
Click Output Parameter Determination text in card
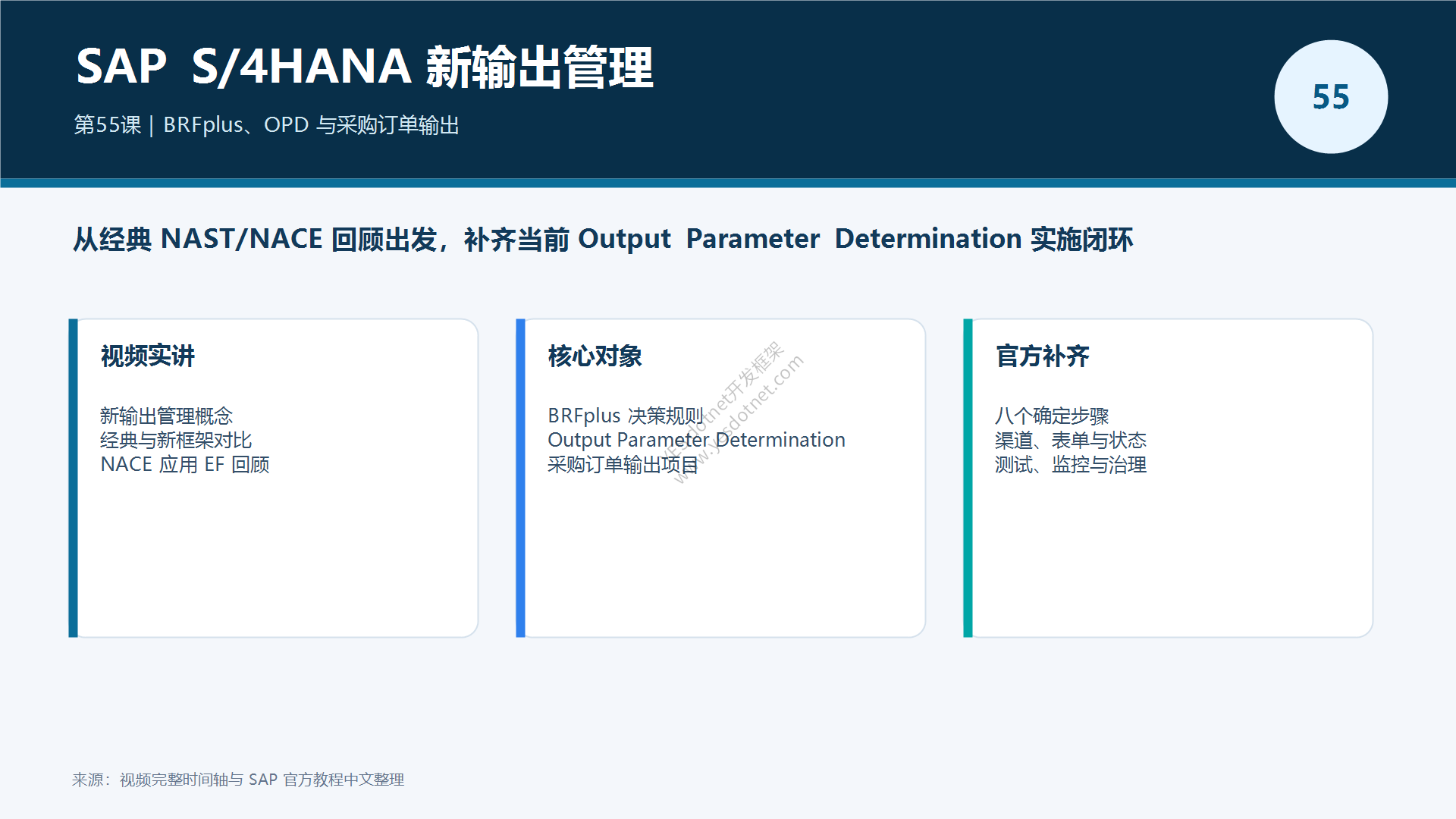coord(696,441)
